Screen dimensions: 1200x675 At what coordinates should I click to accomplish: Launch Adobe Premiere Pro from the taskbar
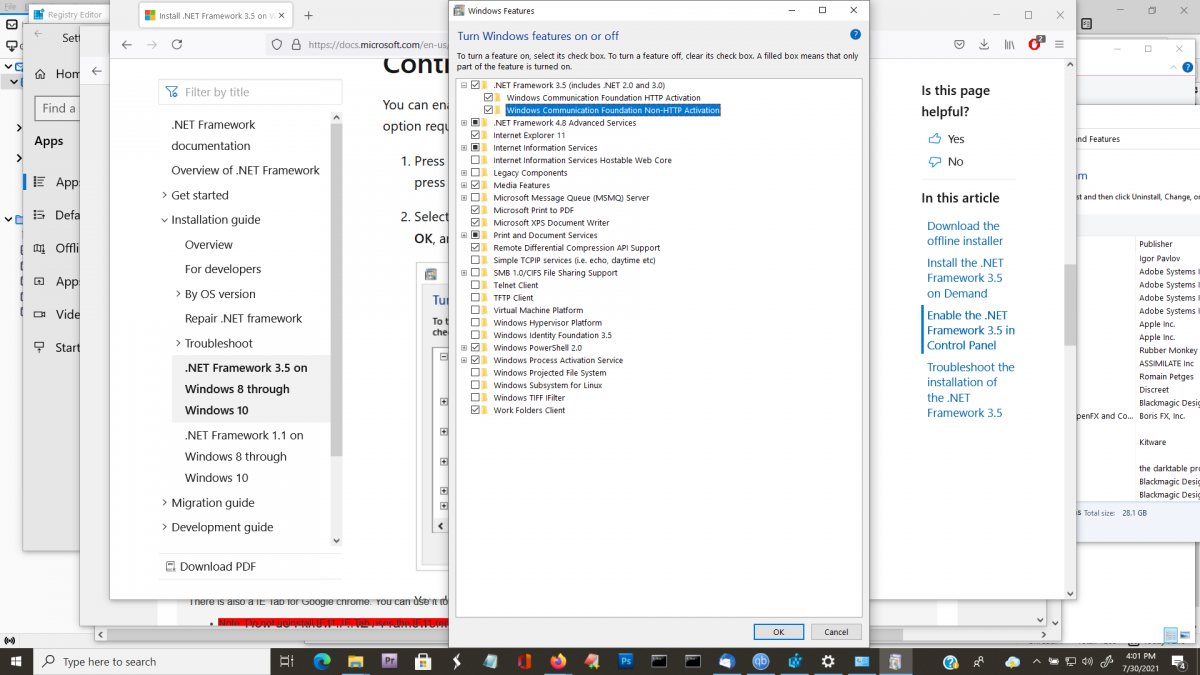(389, 661)
